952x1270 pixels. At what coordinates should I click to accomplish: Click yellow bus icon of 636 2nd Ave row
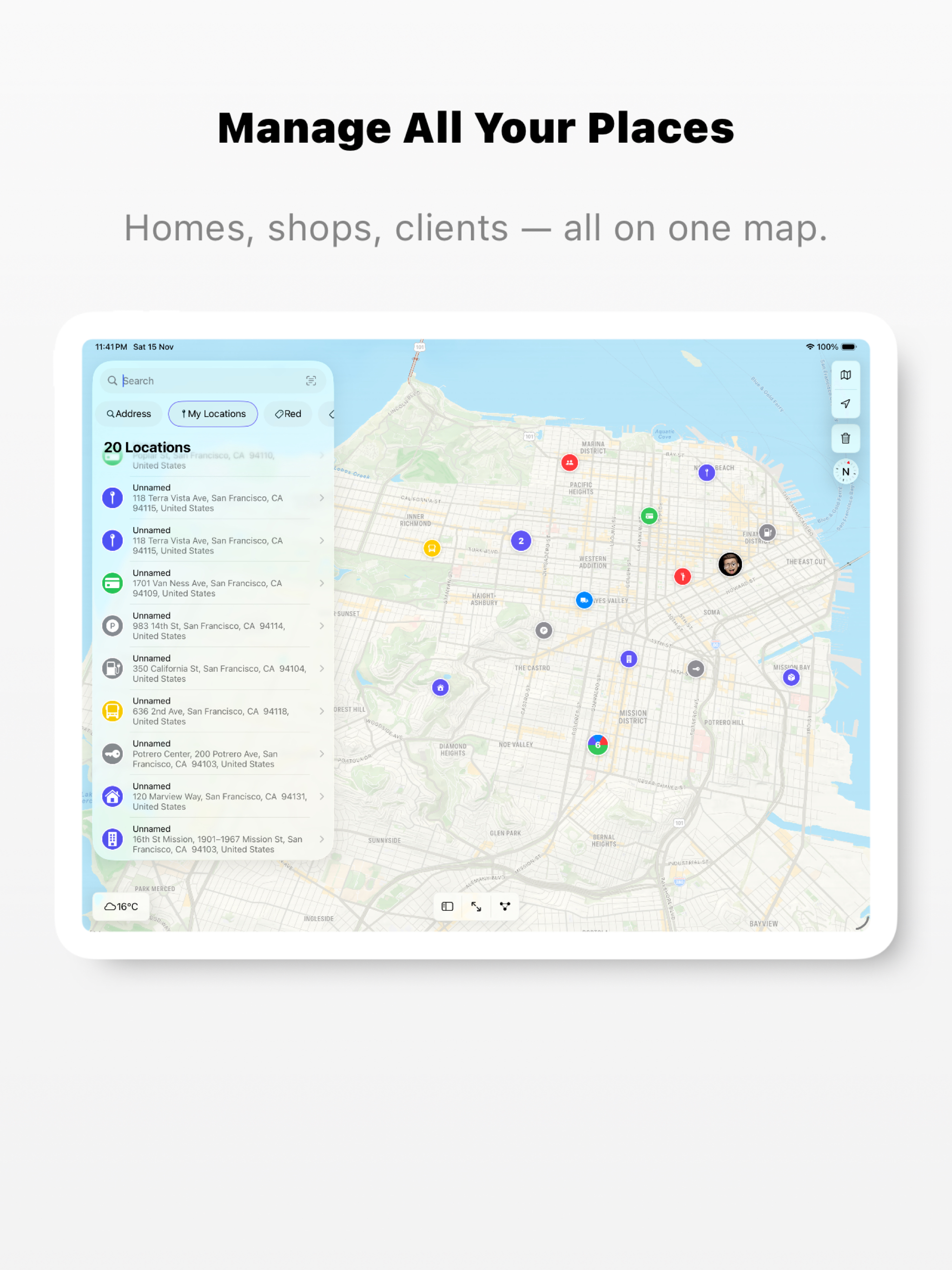tap(112, 711)
